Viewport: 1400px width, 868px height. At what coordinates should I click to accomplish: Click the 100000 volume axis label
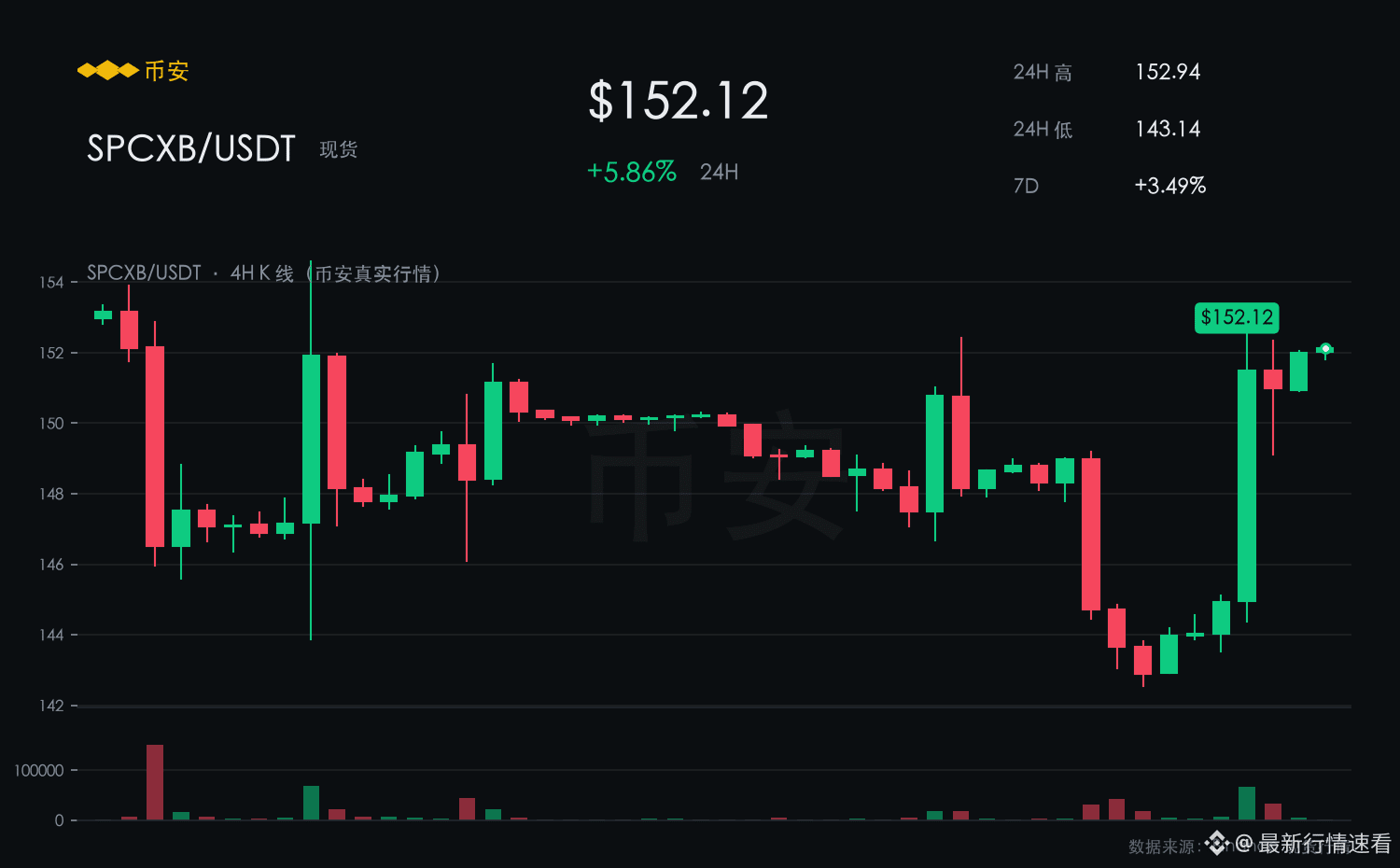[39, 770]
